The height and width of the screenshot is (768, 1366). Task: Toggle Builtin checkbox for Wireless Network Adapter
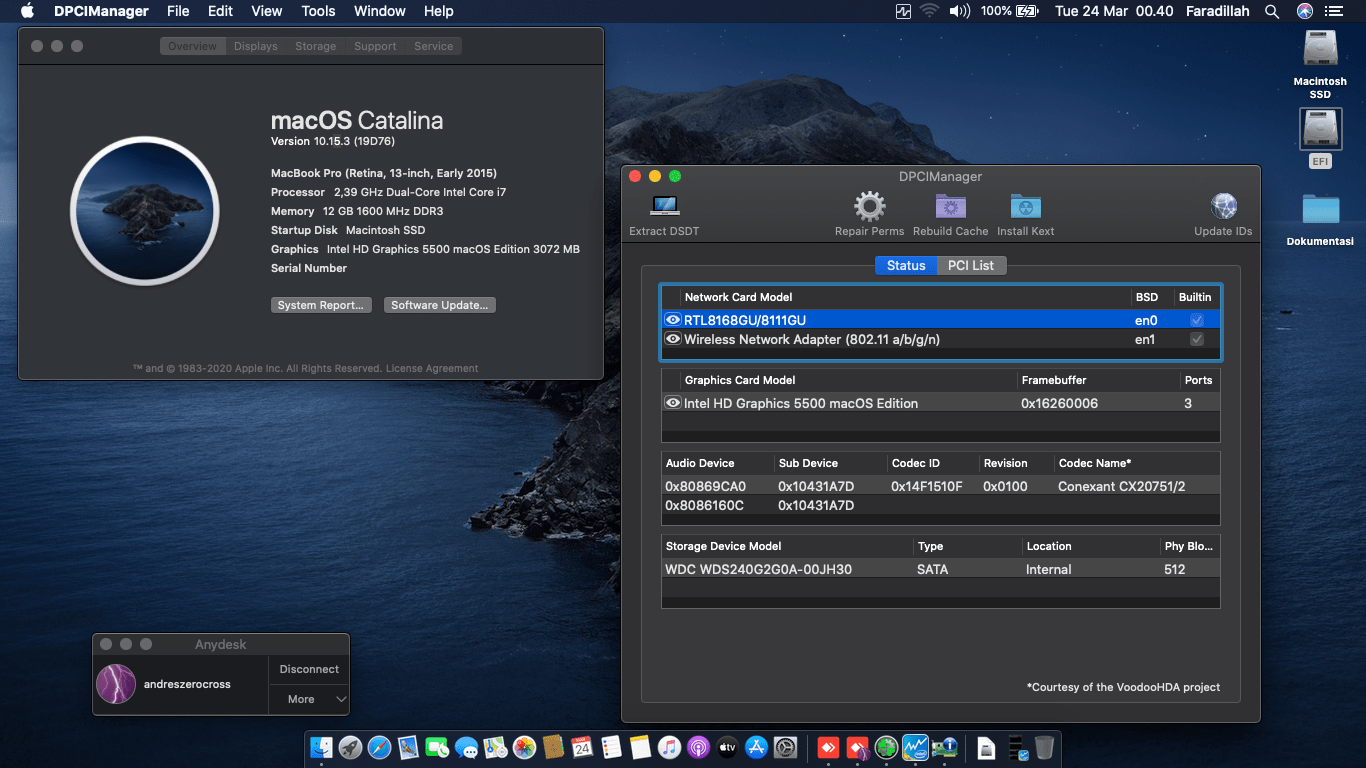[1196, 340]
